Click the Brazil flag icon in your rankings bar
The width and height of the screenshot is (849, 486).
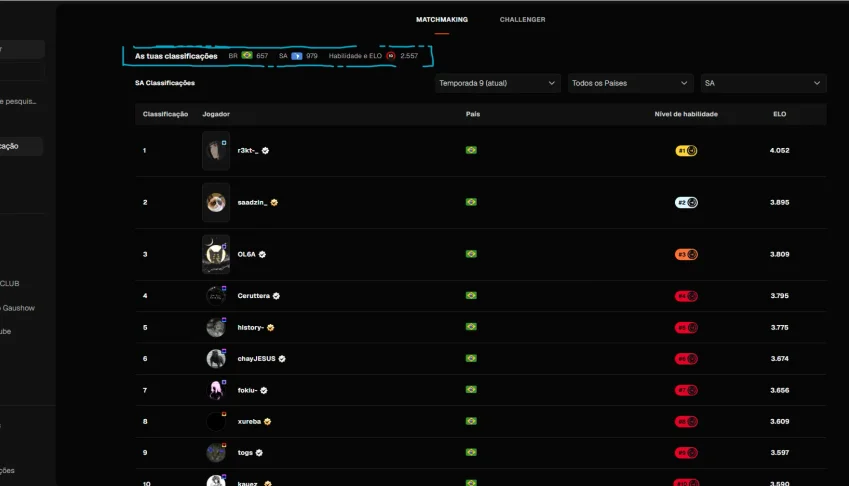coord(247,55)
